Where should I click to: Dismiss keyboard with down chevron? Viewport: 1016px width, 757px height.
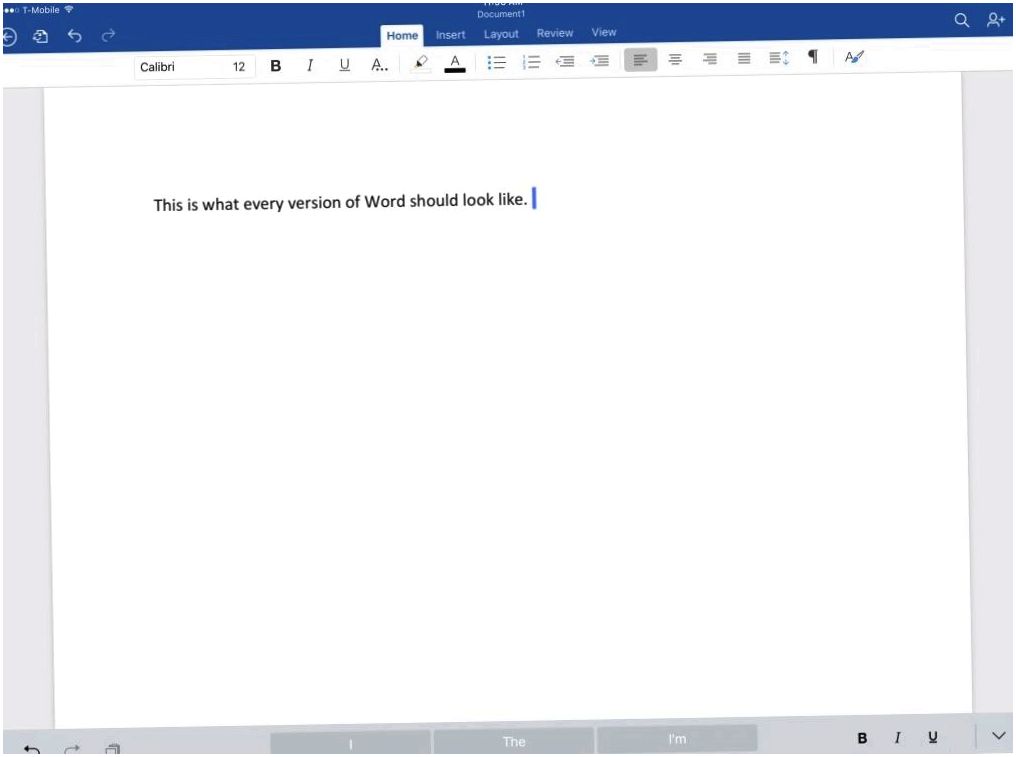999,735
